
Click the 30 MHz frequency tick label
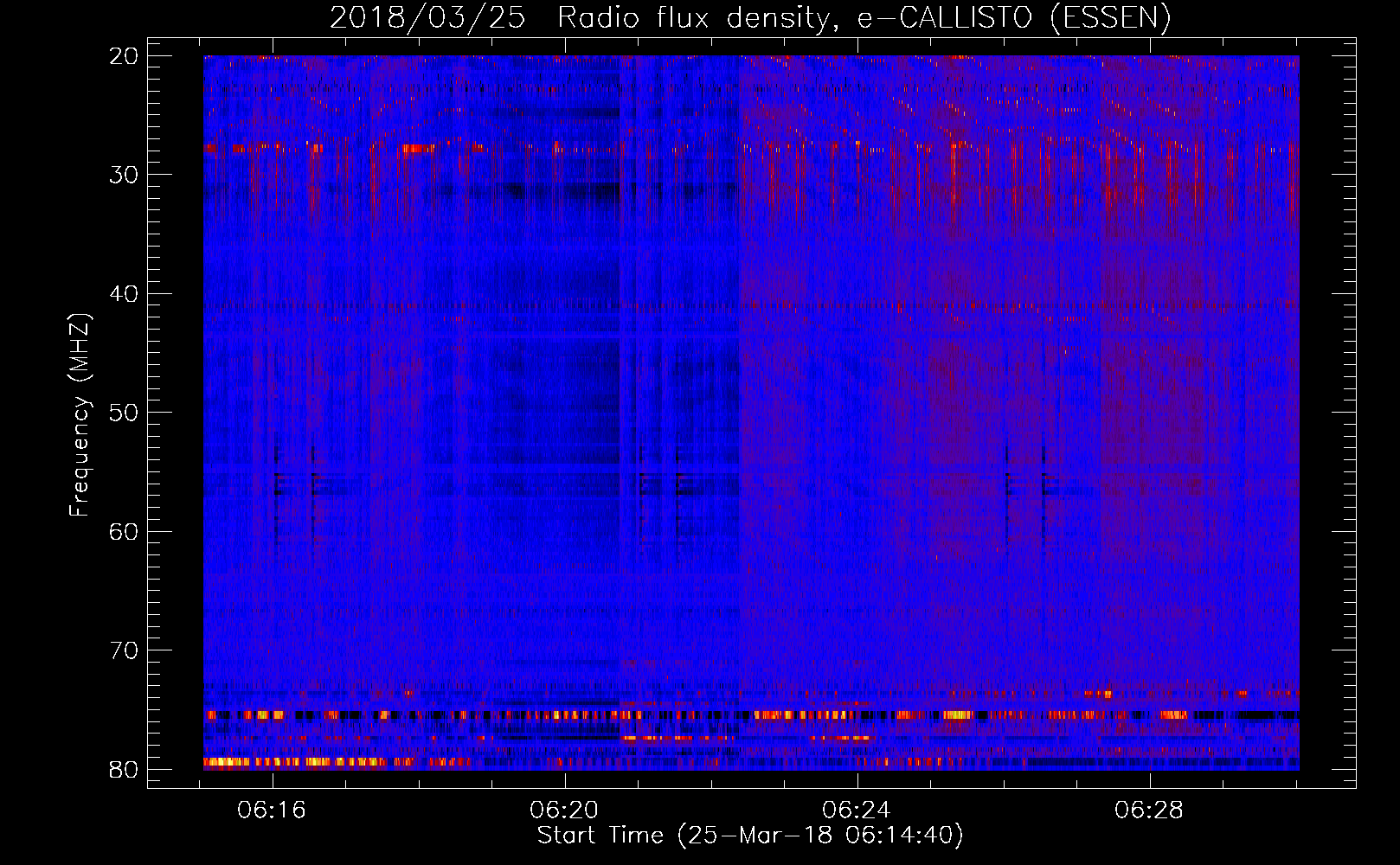(125, 175)
